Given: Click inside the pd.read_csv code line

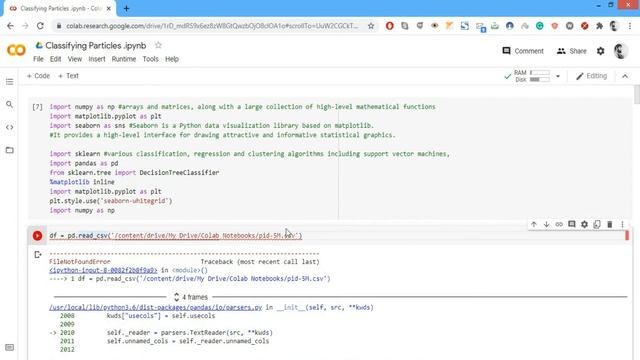Looking at the screenshot, I should tap(176, 236).
